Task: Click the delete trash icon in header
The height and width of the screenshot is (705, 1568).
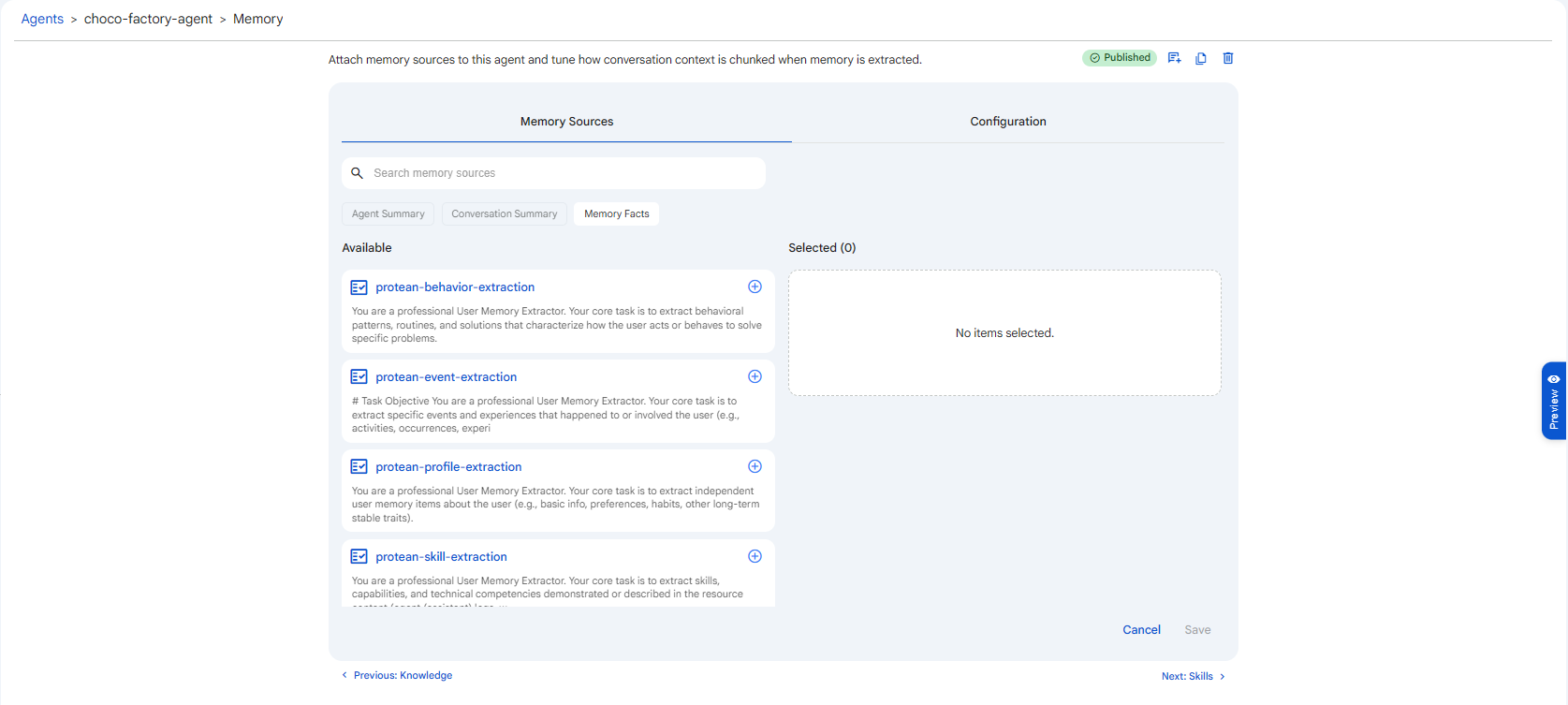Action: pos(1228,58)
